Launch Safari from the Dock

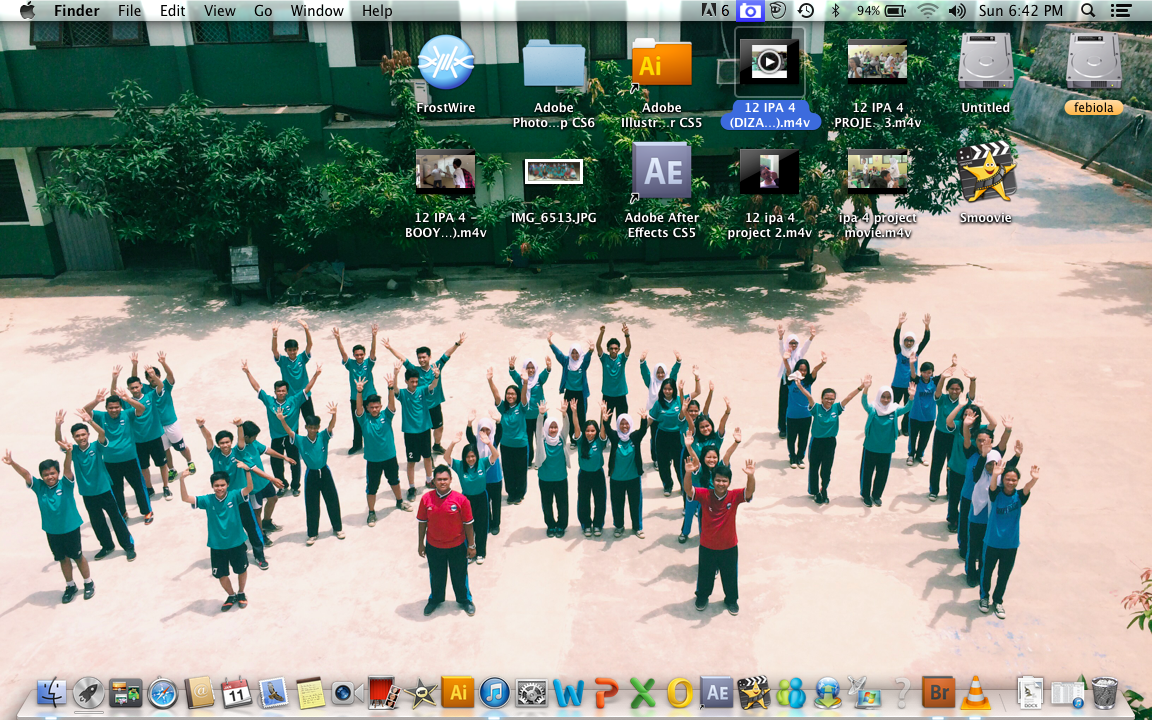click(162, 693)
